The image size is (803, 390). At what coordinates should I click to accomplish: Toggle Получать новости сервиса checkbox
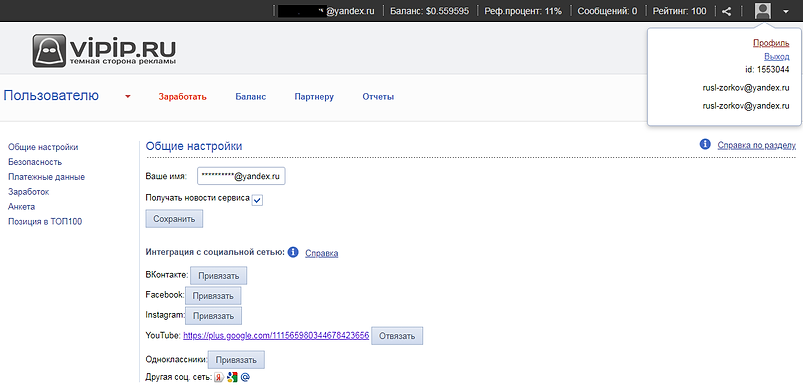pos(258,200)
